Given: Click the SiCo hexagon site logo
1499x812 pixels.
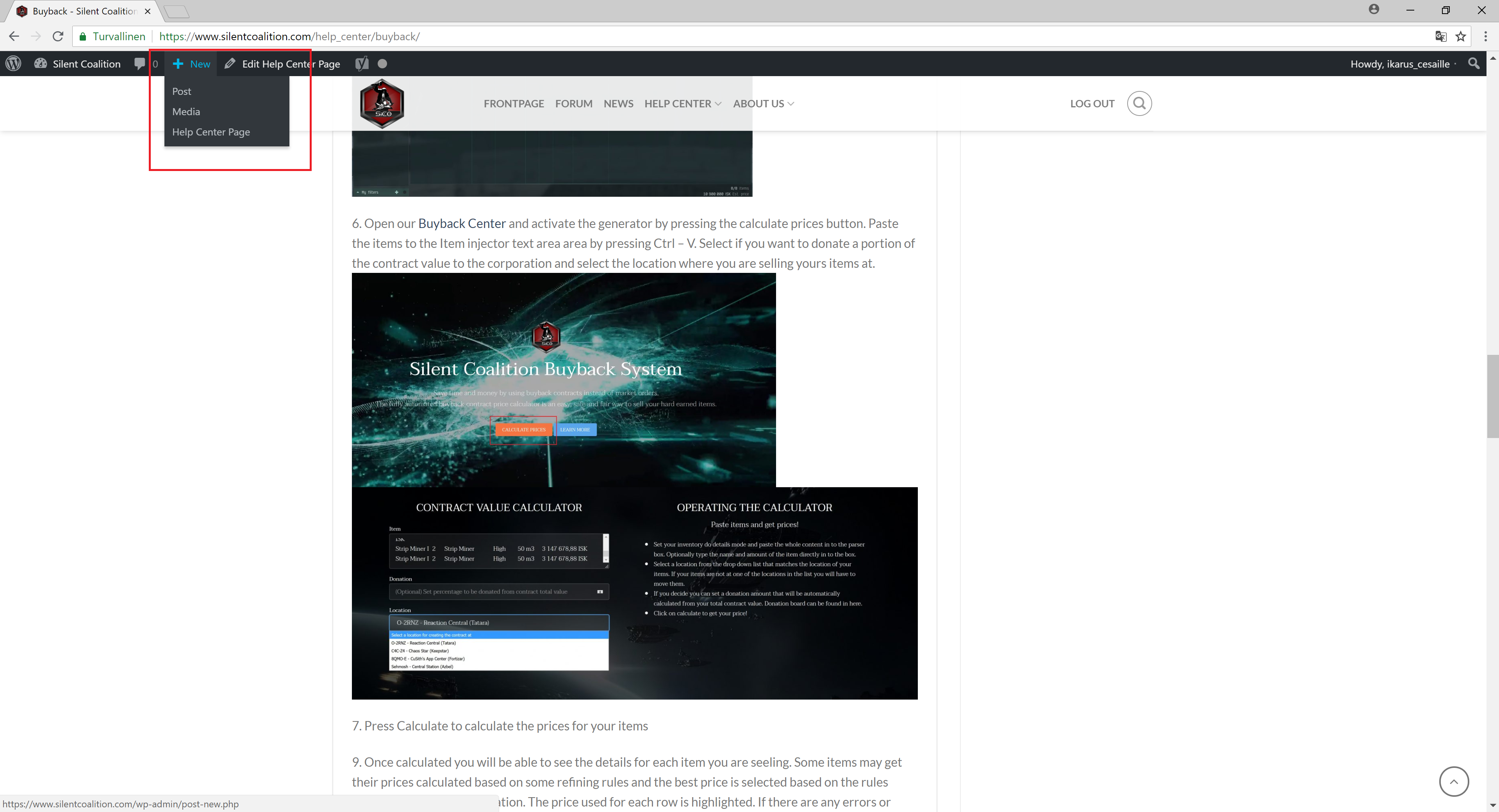Looking at the screenshot, I should 382,103.
